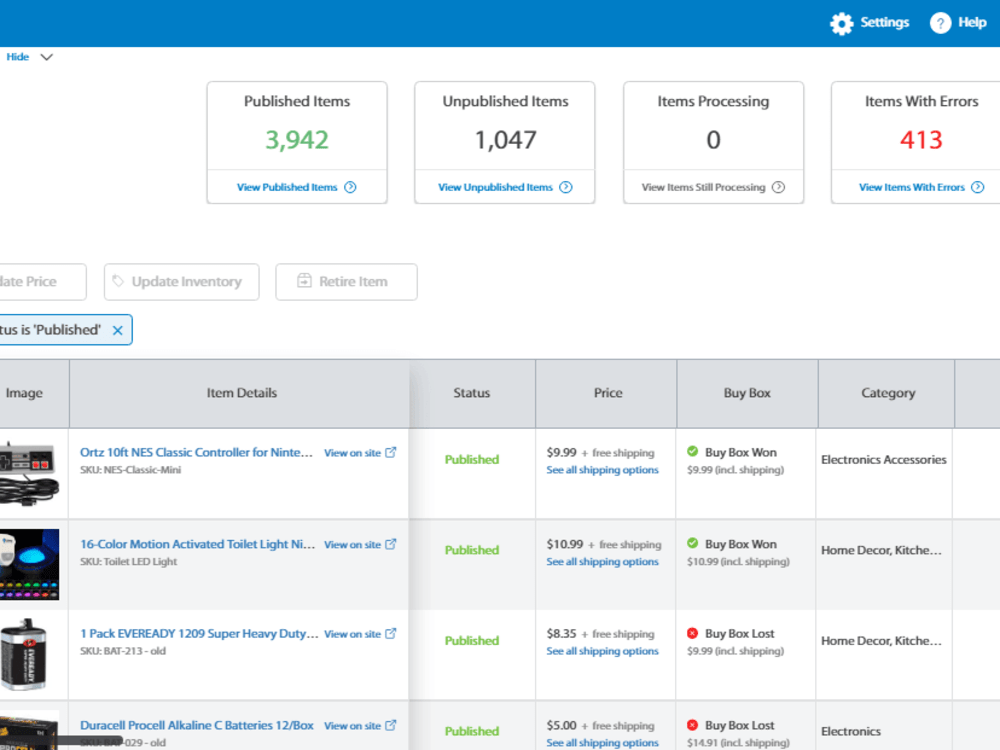Click SKU: BAT-213 - old text
The height and width of the screenshot is (750, 1000).
pos(122,651)
